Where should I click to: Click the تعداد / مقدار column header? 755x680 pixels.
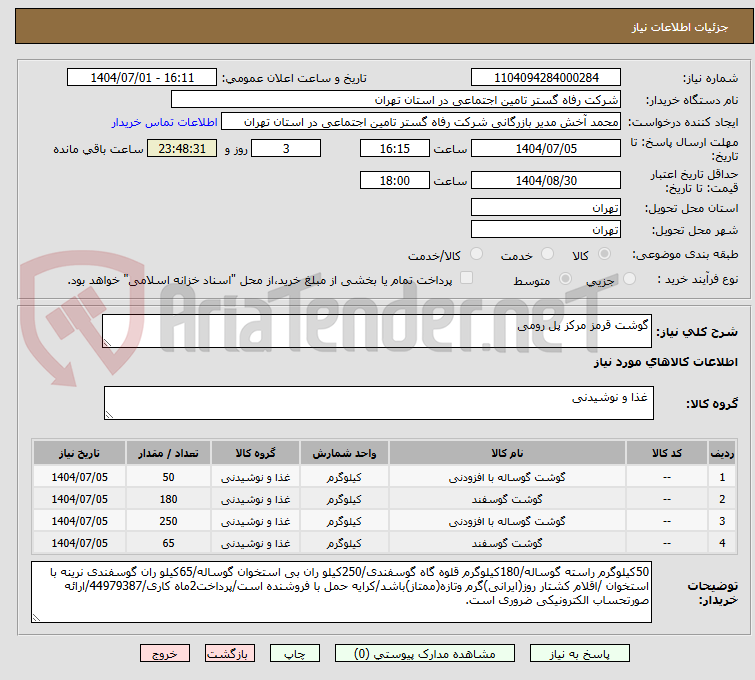click(169, 453)
